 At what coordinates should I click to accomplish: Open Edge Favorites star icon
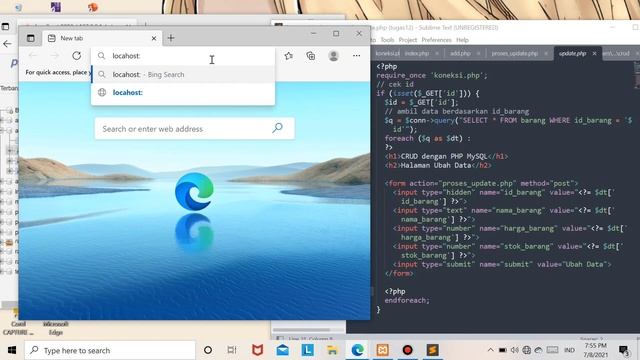coord(289,56)
